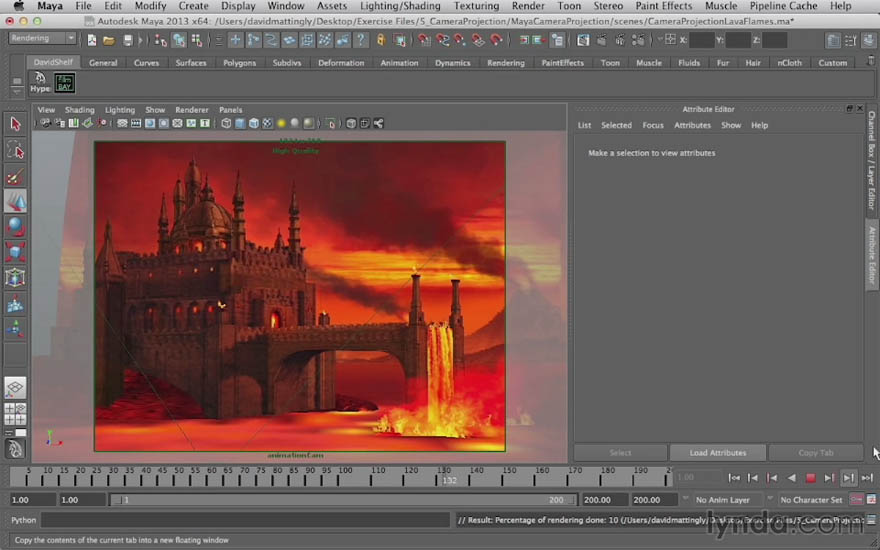
Task: Open the viewport Lighting menu
Action: tap(120, 110)
